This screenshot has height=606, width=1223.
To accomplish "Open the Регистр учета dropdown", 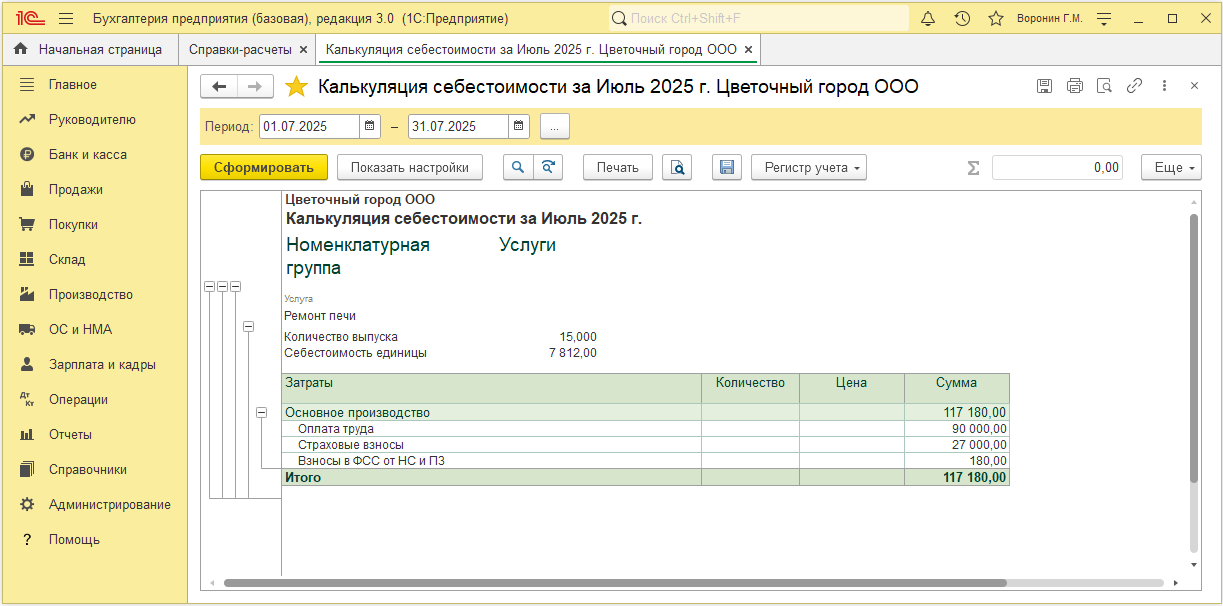I will coord(809,167).
